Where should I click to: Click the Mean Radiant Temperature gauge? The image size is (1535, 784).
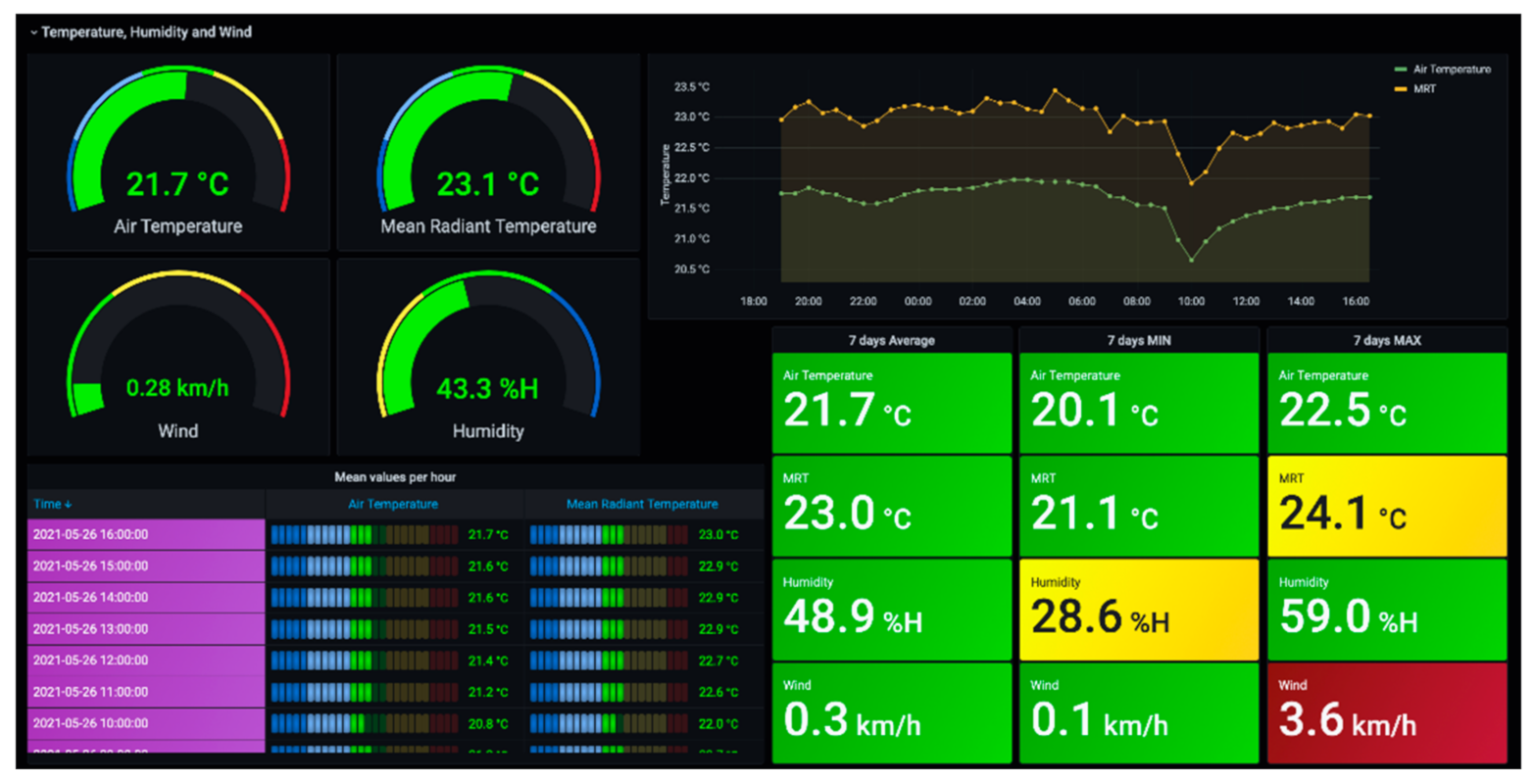coord(487,184)
